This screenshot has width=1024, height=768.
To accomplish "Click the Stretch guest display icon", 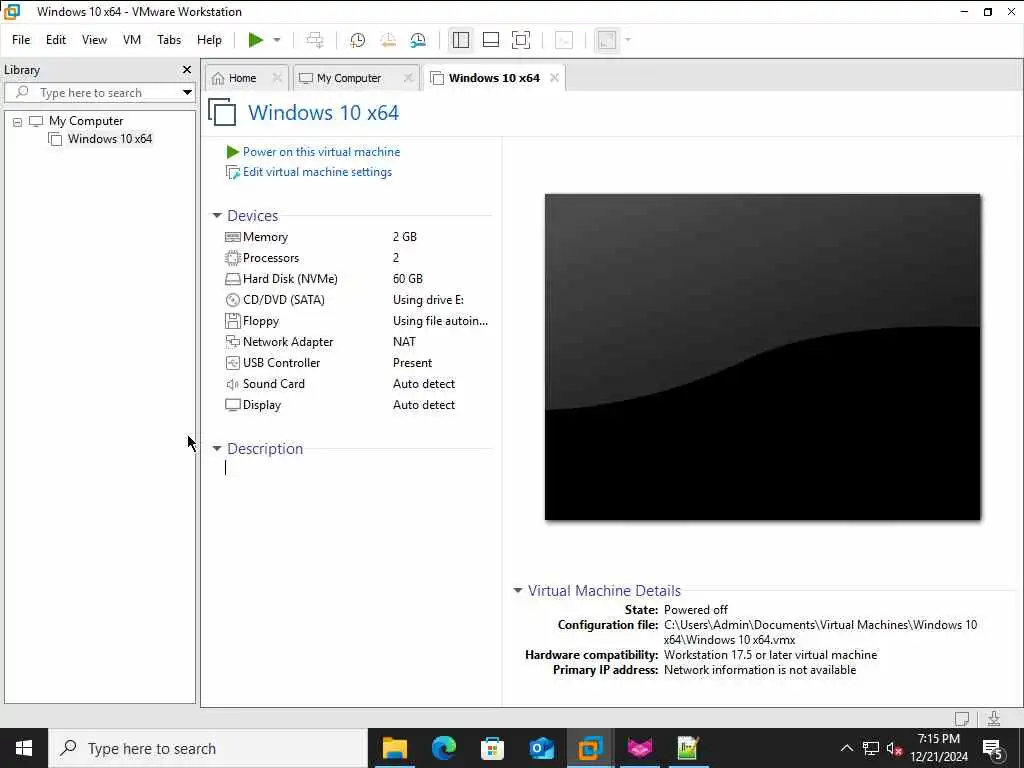I will [607, 40].
